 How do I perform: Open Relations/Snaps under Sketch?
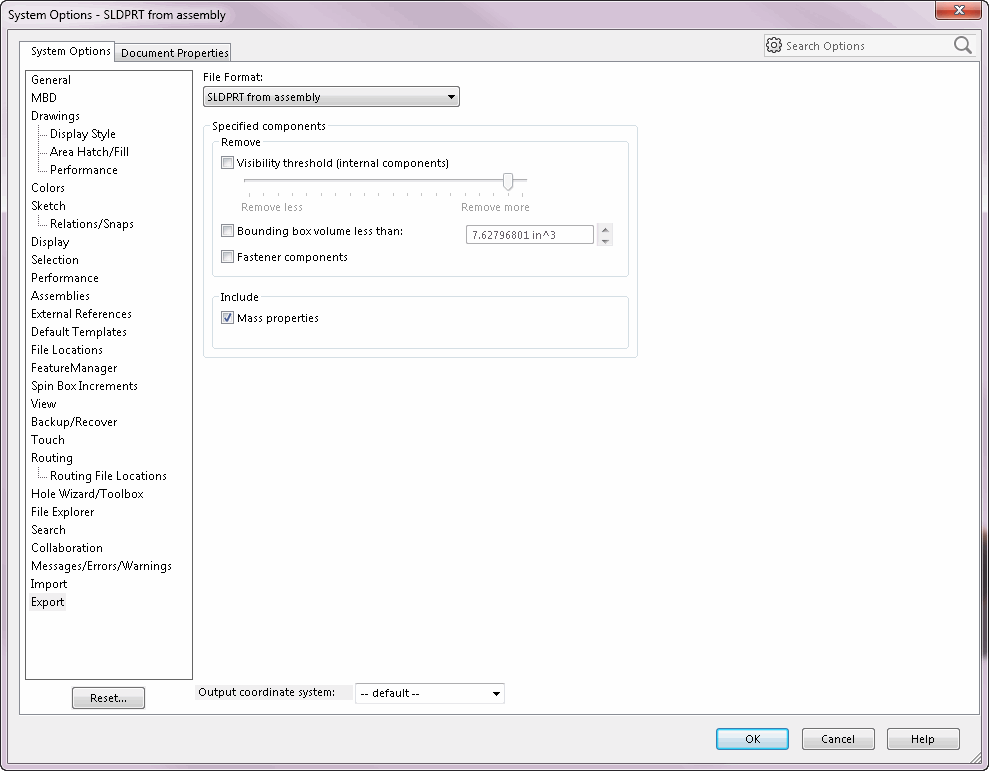click(x=92, y=224)
